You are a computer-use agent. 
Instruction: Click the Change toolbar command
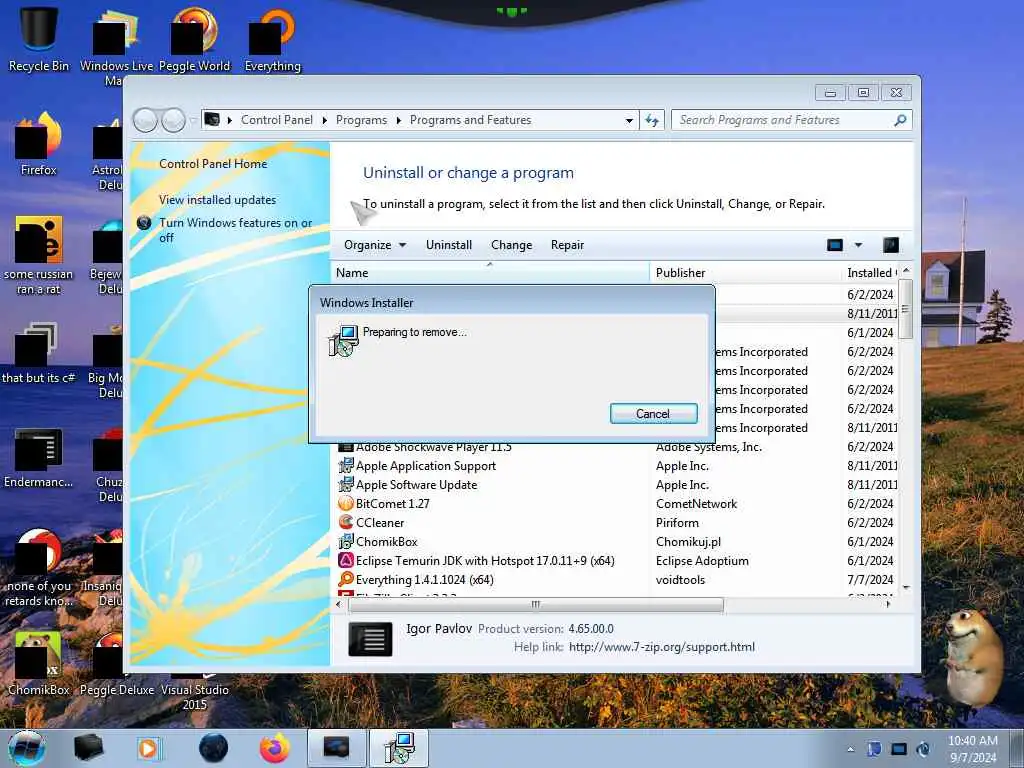point(511,245)
